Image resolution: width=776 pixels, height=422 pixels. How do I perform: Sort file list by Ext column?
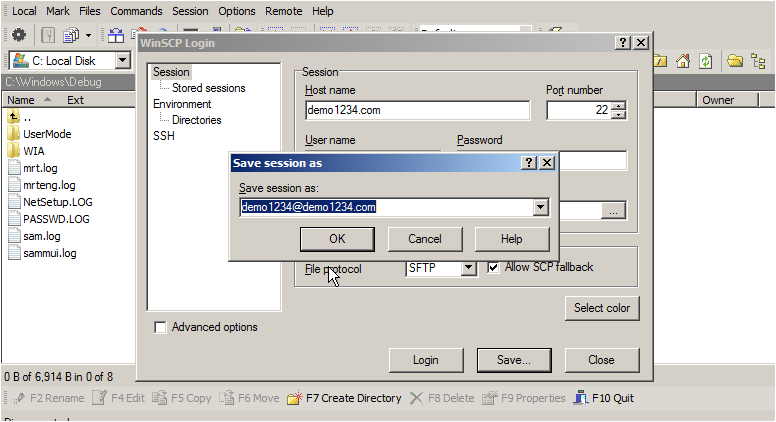point(75,100)
